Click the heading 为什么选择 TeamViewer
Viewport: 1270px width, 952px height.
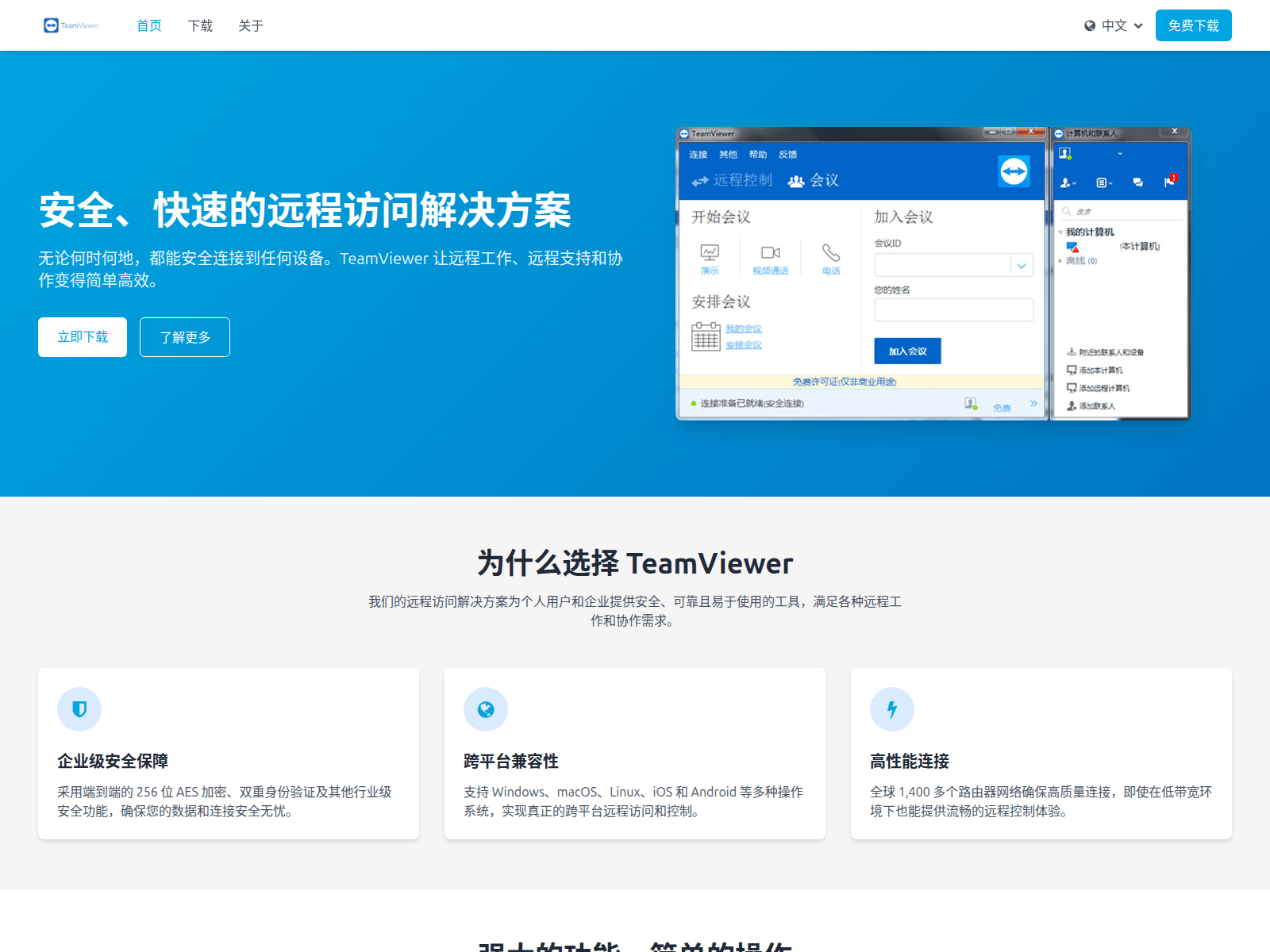click(635, 563)
